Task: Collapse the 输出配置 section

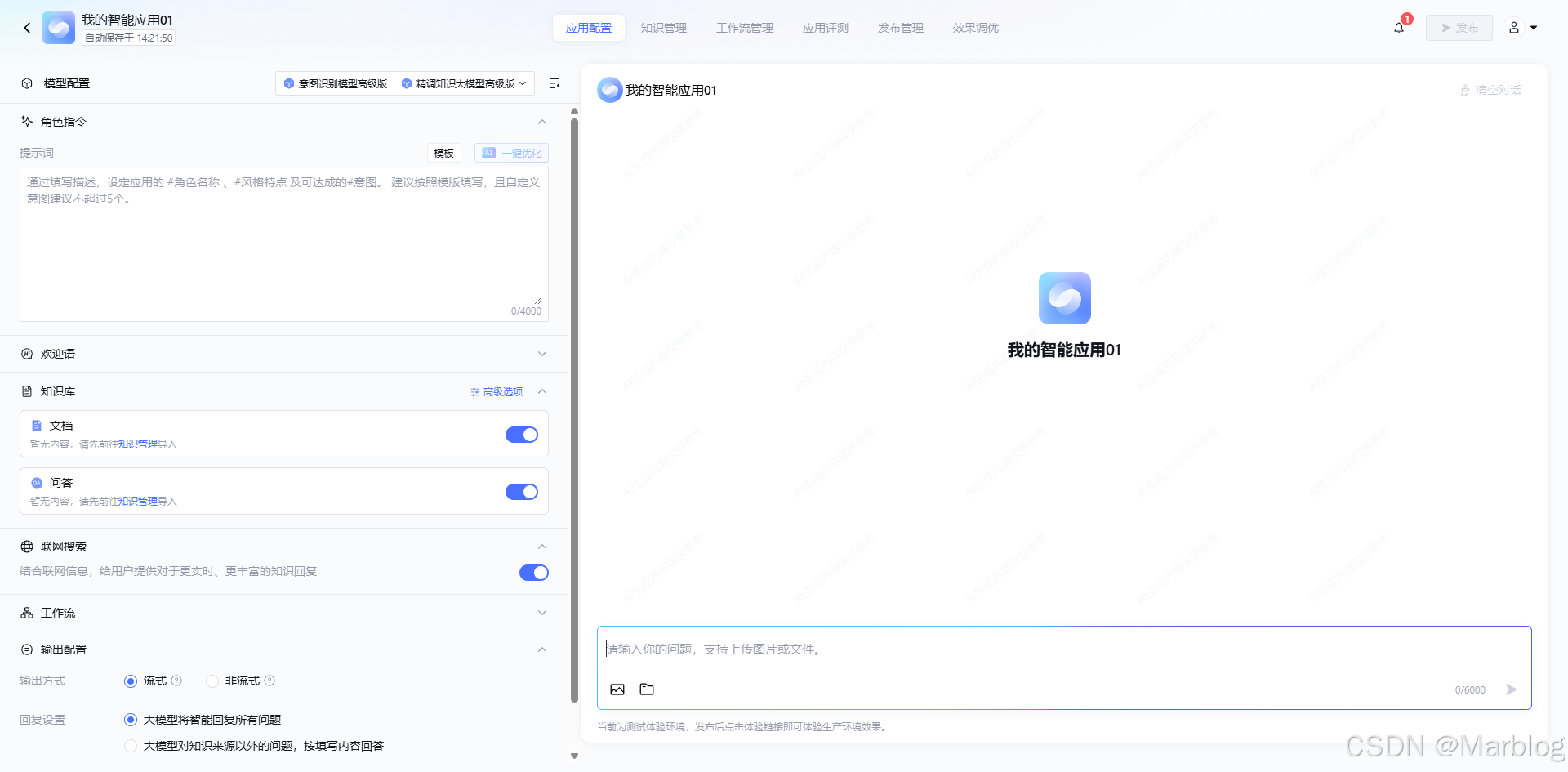Action: tap(542, 649)
